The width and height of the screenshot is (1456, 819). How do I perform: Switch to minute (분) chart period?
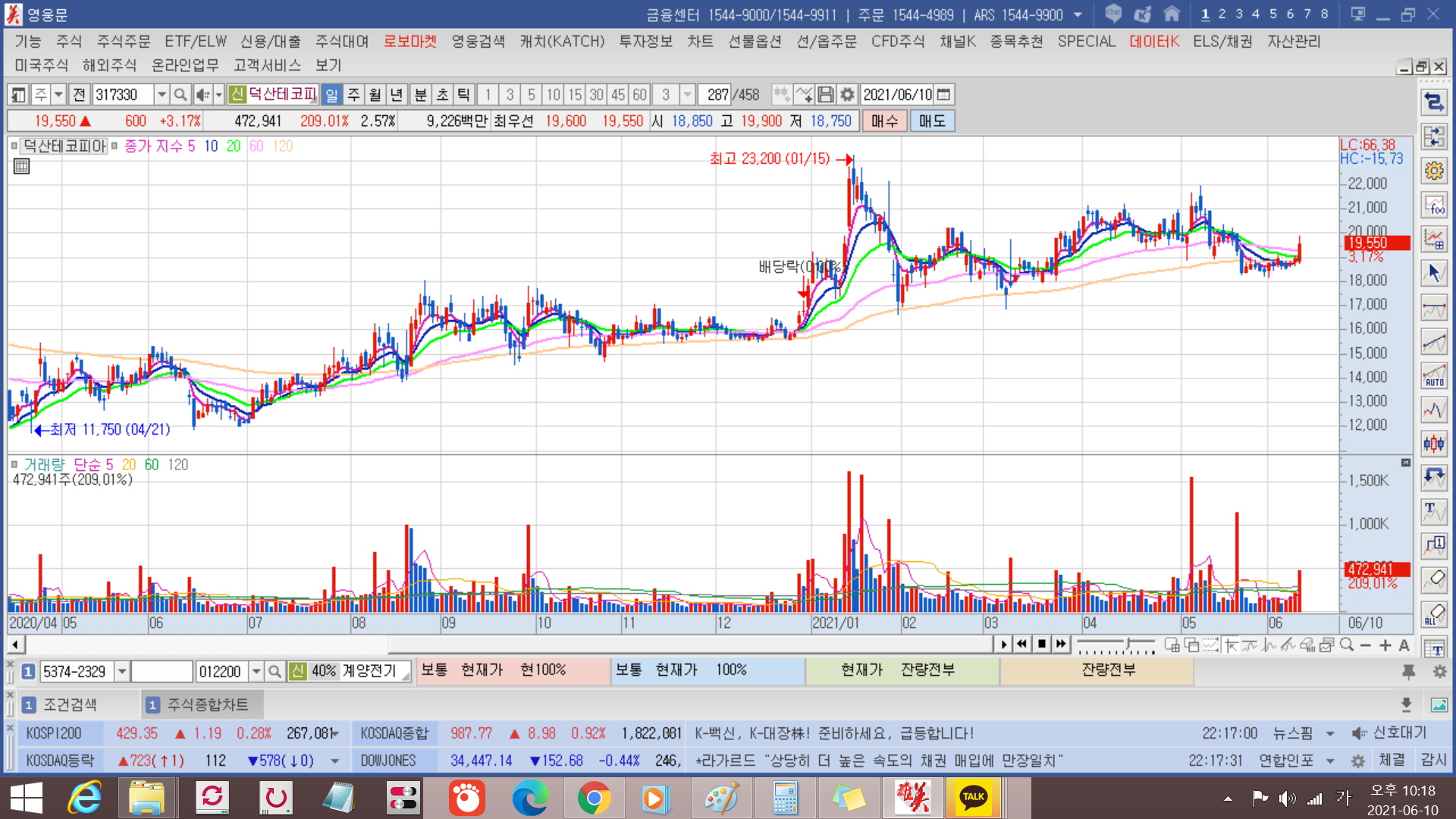point(420,95)
